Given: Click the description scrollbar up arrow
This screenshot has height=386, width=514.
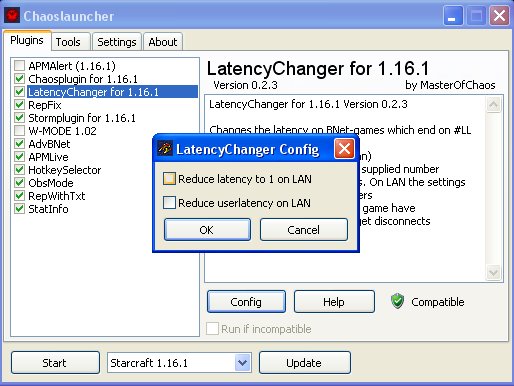Looking at the screenshot, I should pyautogui.click(x=493, y=105).
